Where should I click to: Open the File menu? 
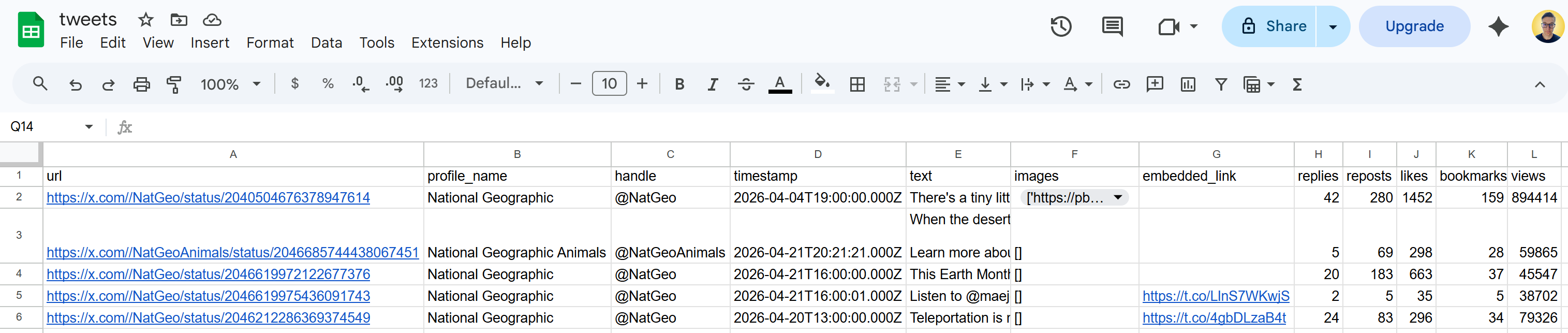tap(71, 42)
